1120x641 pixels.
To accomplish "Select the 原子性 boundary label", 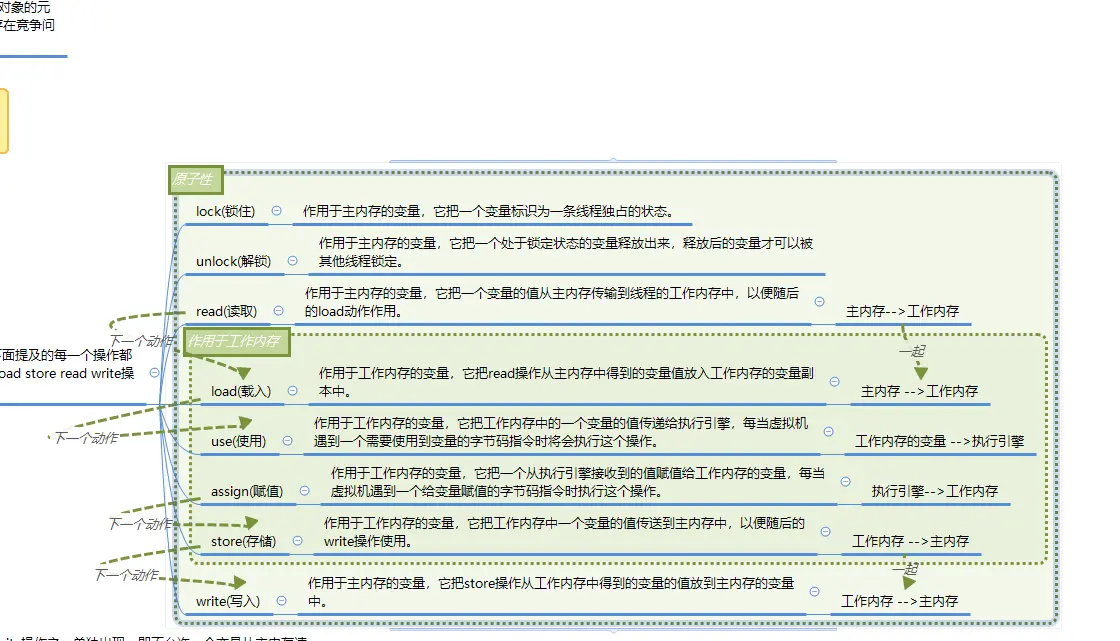I will point(196,179).
